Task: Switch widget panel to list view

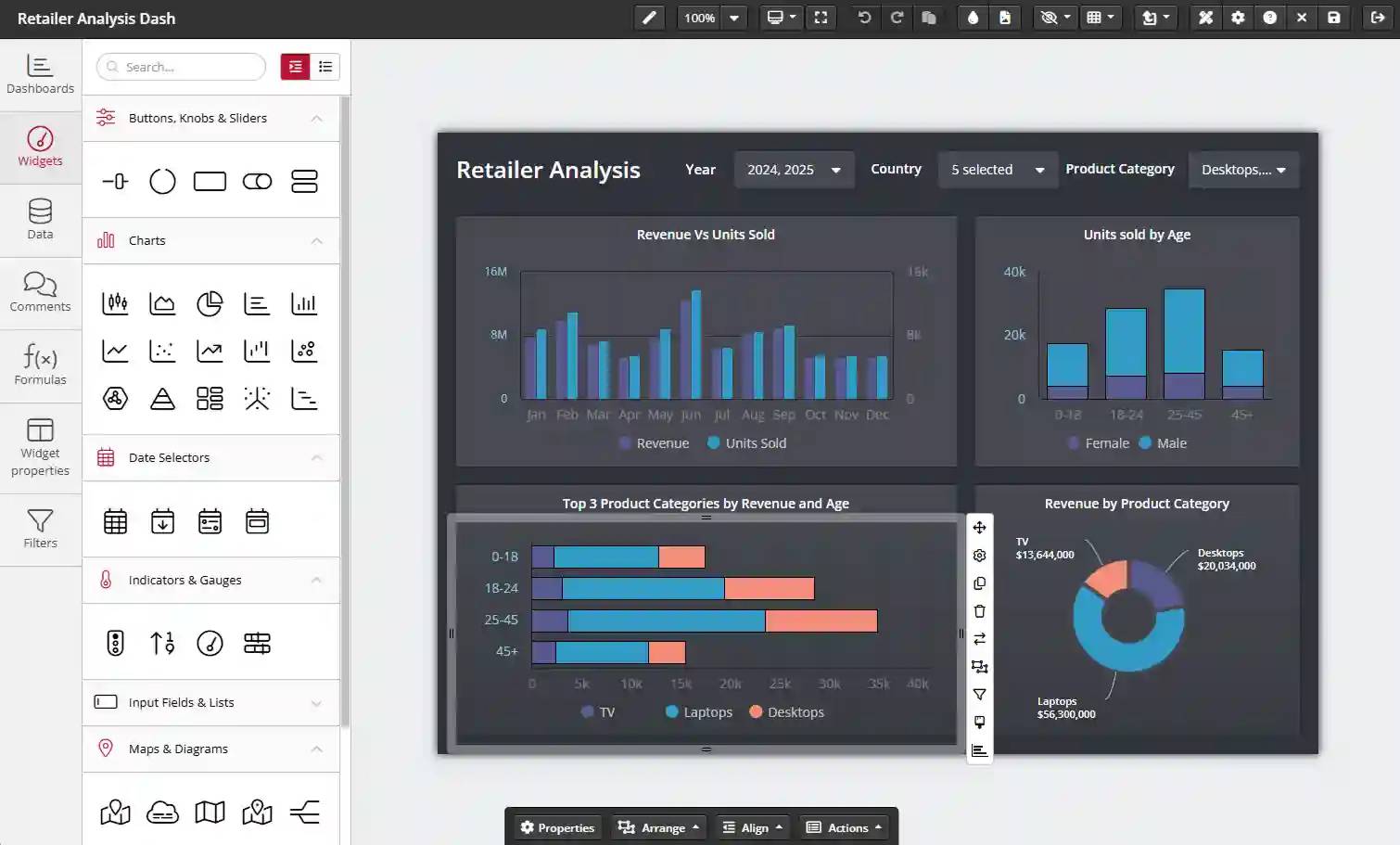Action: (x=325, y=67)
